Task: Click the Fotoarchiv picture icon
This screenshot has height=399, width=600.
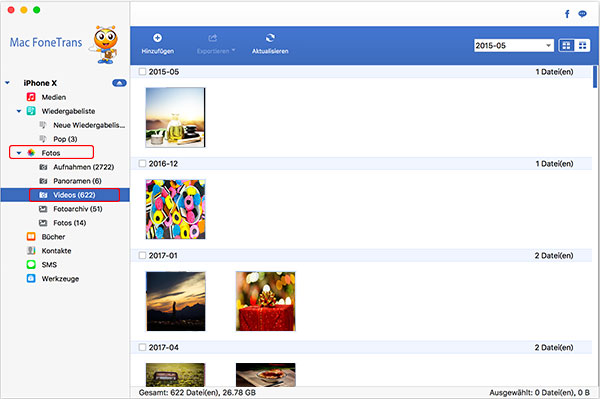Action: (43, 209)
